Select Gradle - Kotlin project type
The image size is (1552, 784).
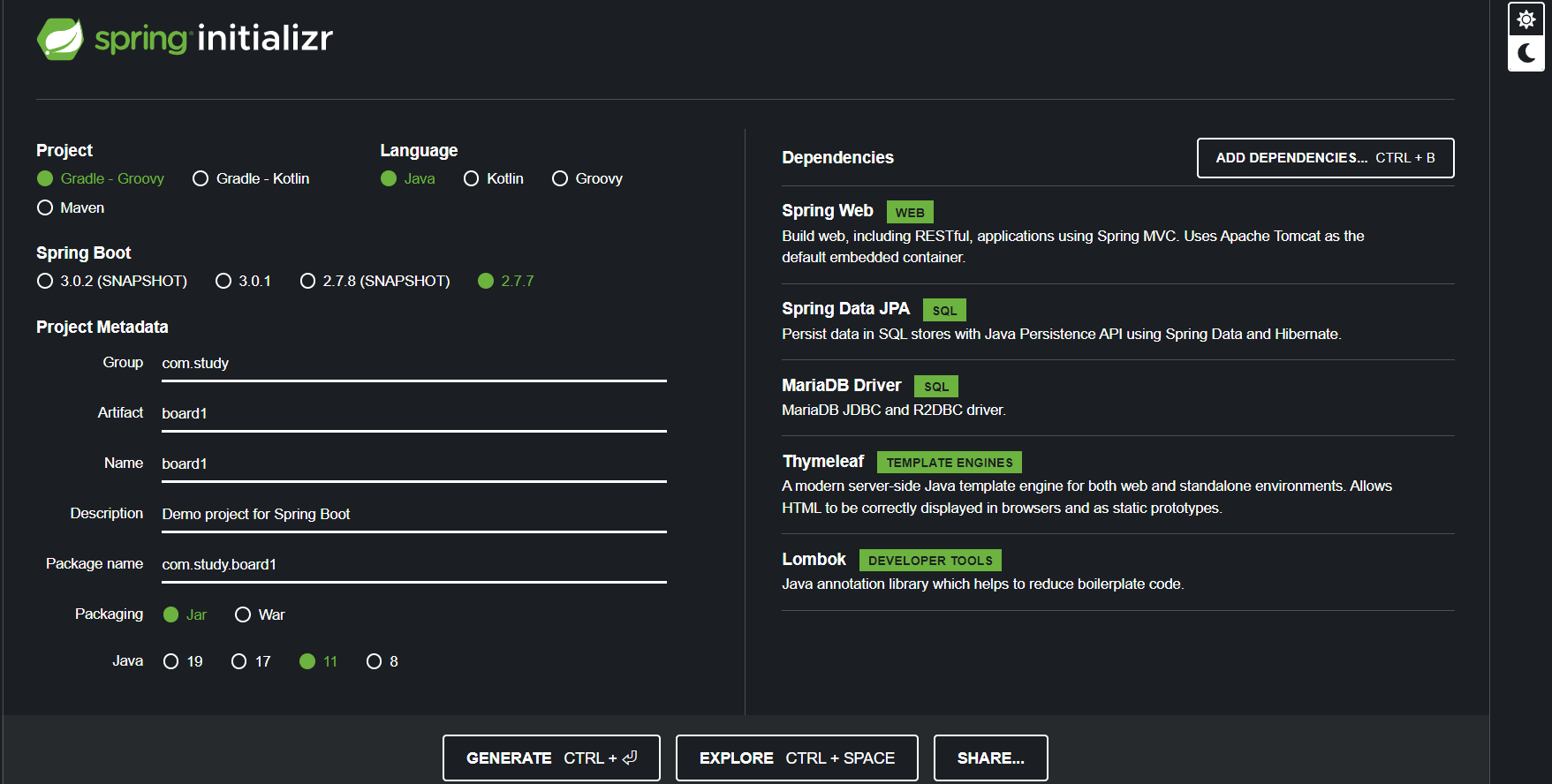pyautogui.click(x=251, y=178)
